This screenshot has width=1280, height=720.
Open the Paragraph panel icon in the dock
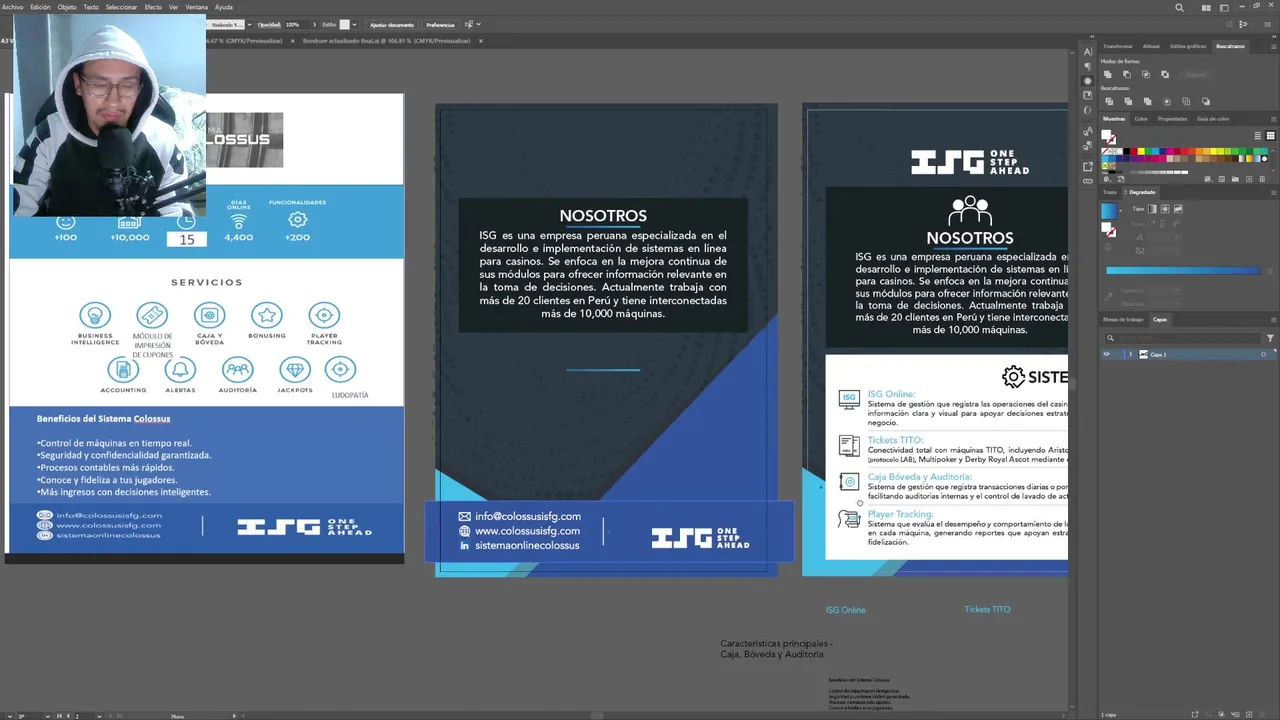click(1088, 66)
